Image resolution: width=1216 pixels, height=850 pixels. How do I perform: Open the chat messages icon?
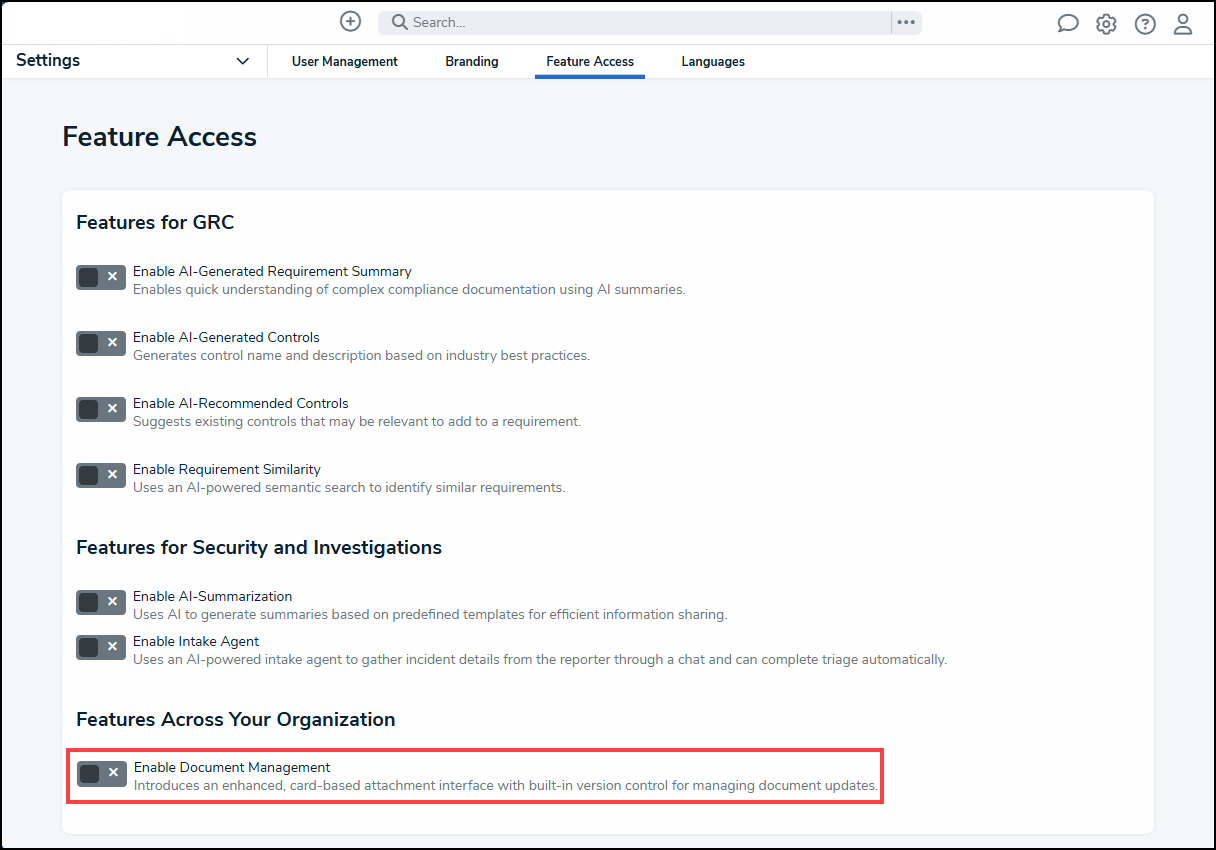pyautogui.click(x=1067, y=22)
